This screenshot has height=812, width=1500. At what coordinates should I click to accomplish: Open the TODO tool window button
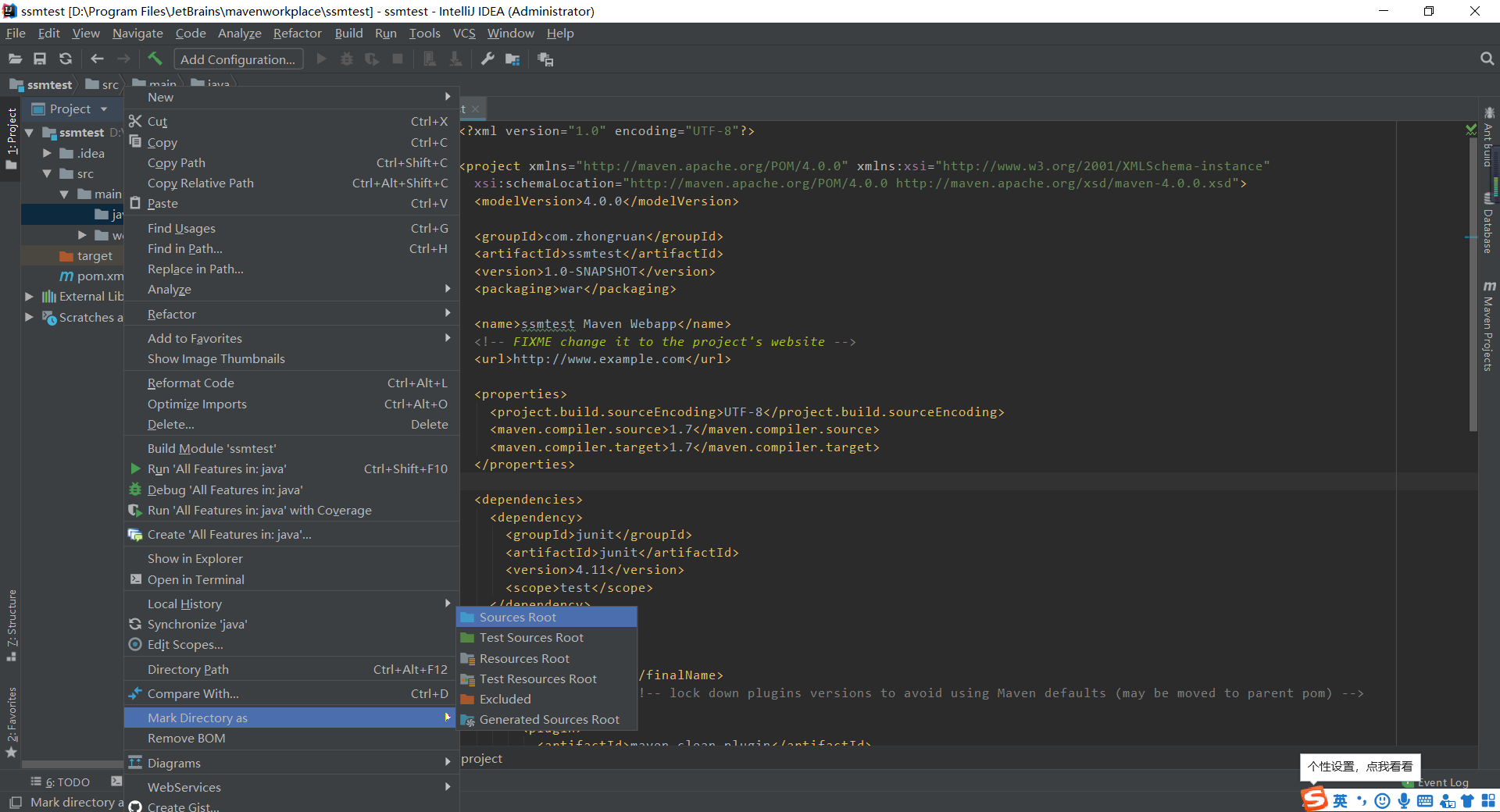coord(61,782)
